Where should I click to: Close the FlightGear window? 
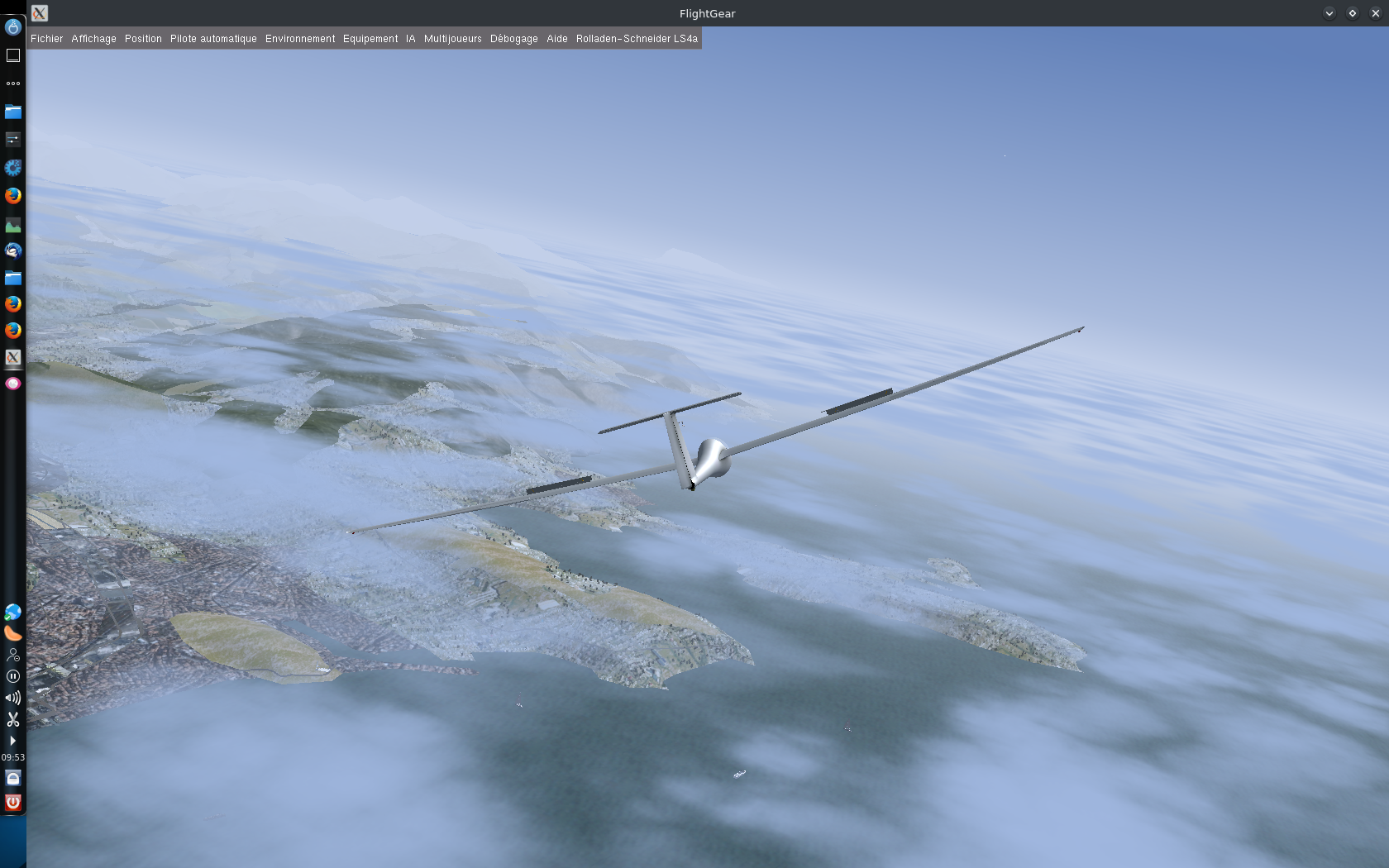coord(1376,13)
